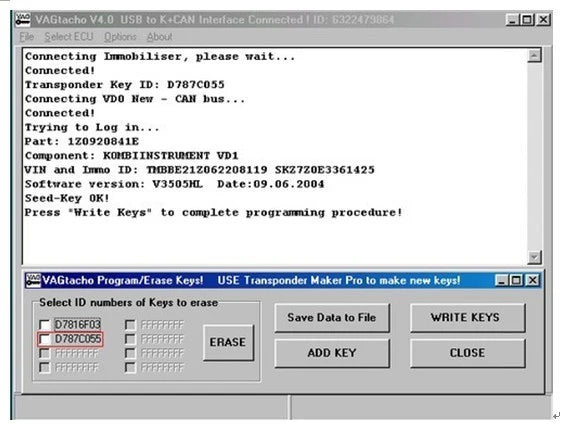The width and height of the screenshot is (562, 424).
Task: Minimize the Program/Erase Keys dialog
Action: click(x=501, y=280)
